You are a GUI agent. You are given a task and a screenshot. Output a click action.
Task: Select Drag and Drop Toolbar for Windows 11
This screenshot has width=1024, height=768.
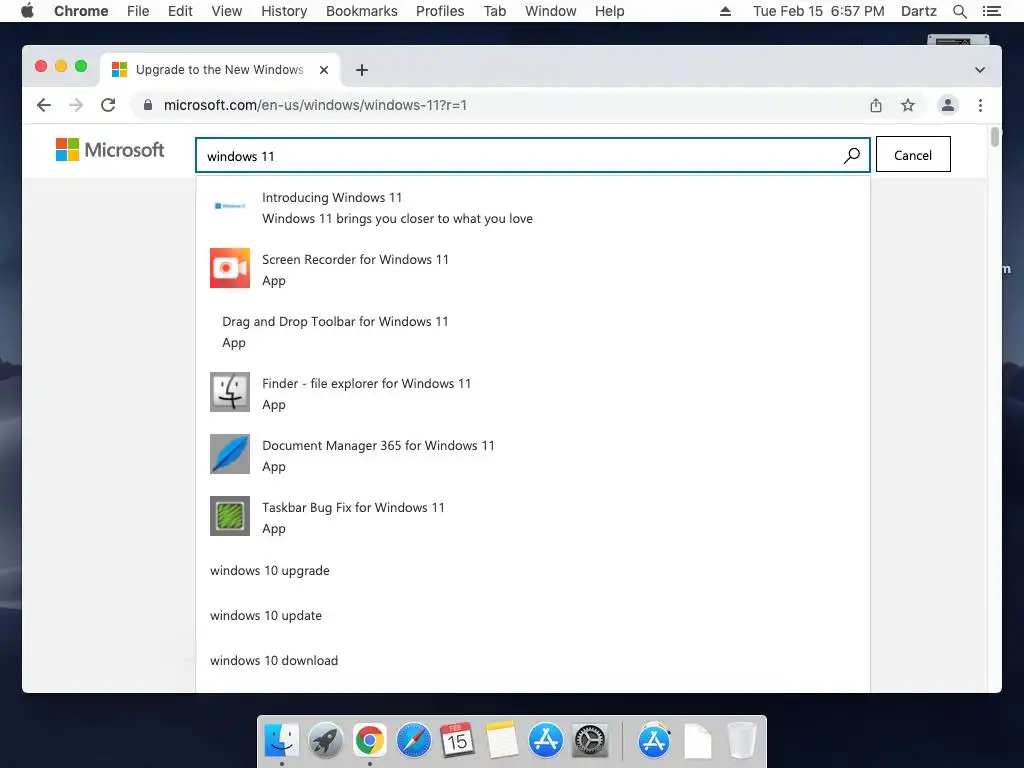point(533,332)
